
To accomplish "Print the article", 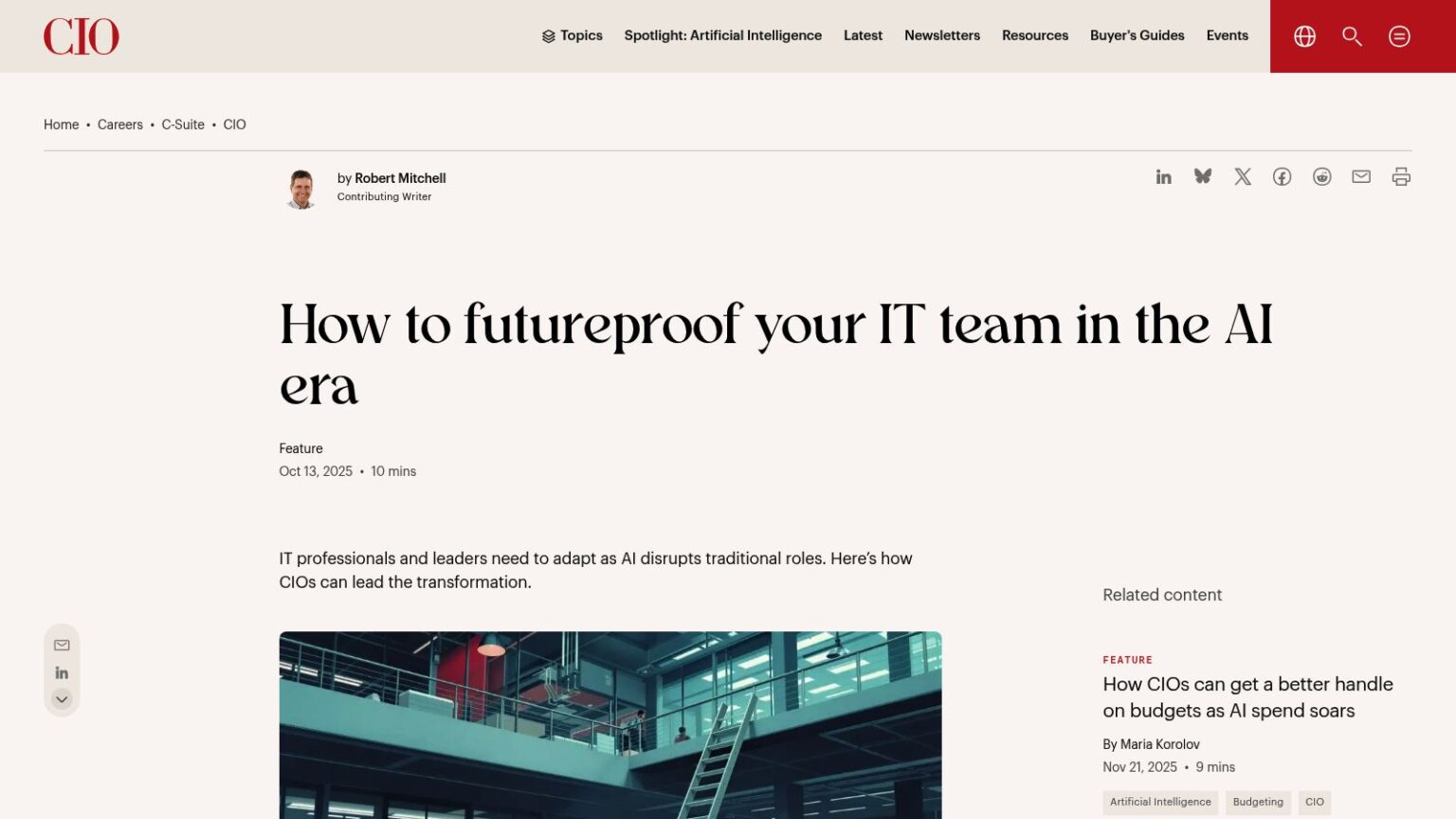I will click(1401, 176).
